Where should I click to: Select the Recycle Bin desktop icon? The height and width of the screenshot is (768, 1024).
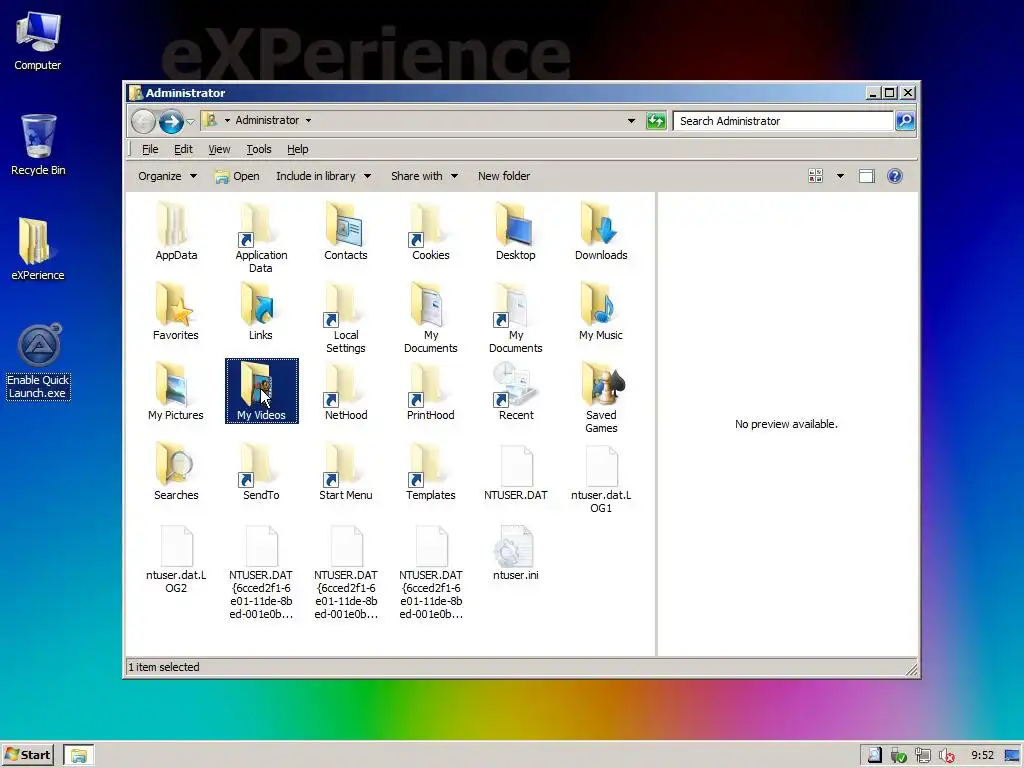(x=38, y=145)
